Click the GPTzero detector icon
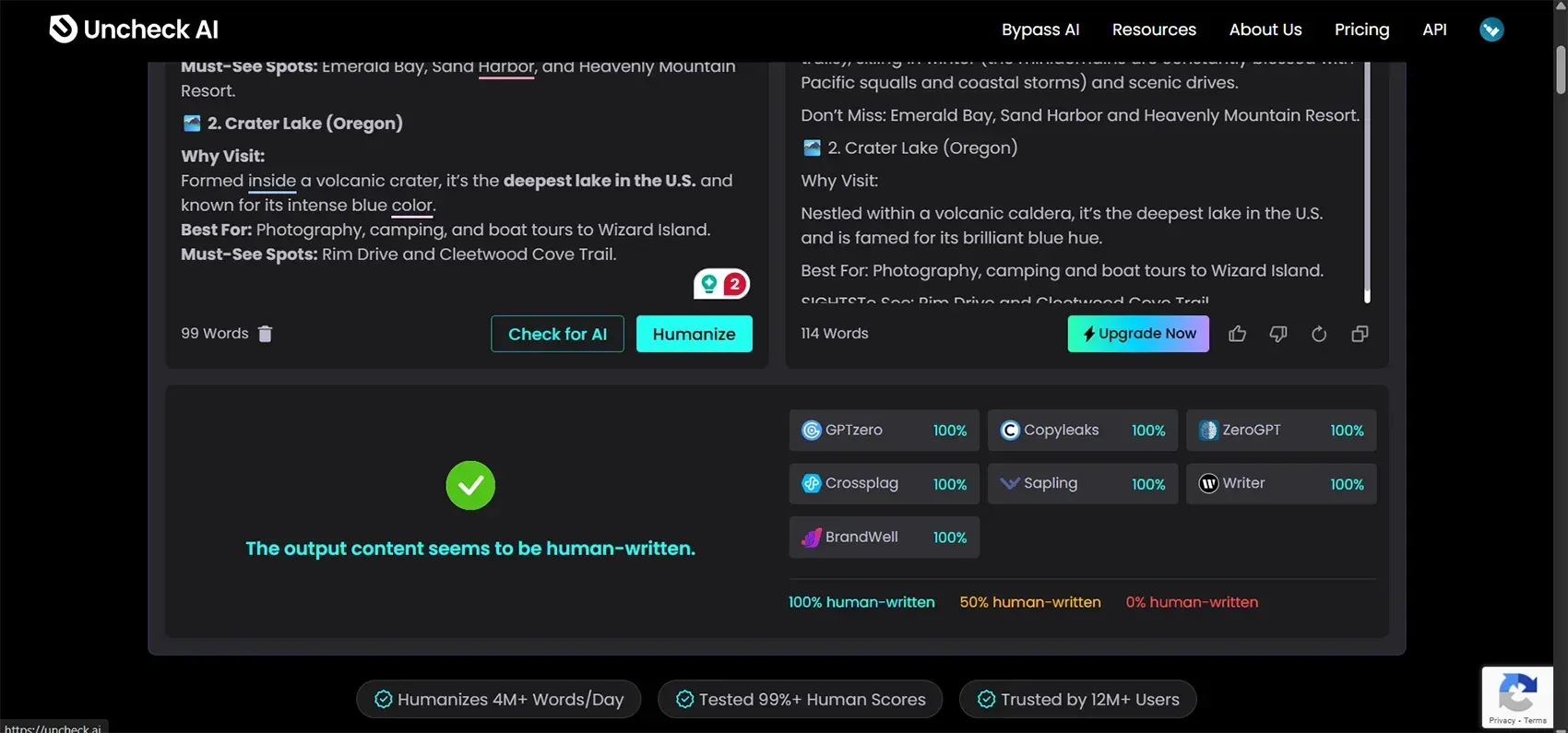 point(811,431)
